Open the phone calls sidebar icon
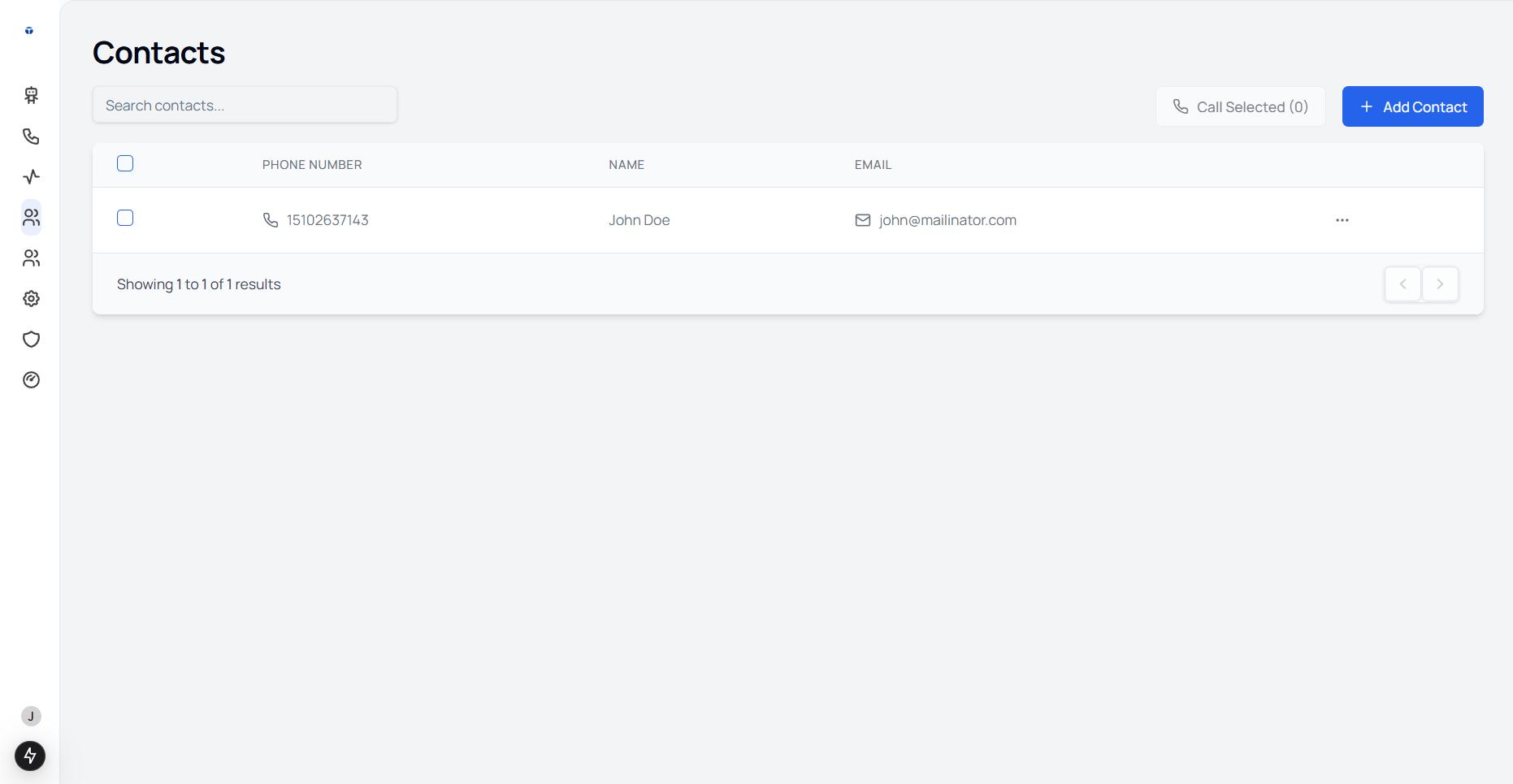 pos(31,136)
